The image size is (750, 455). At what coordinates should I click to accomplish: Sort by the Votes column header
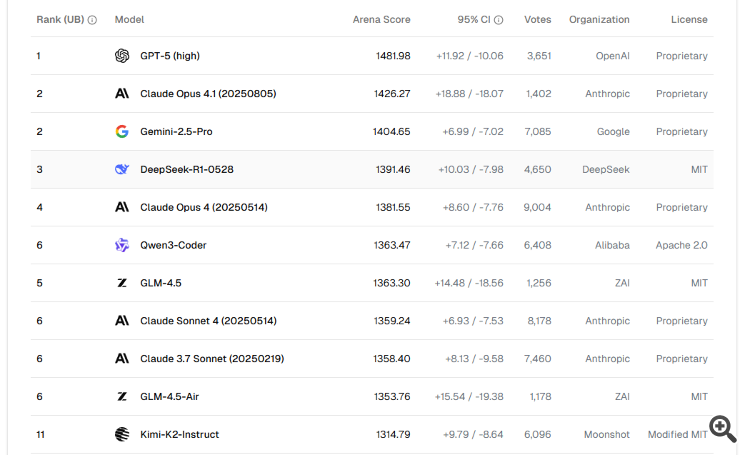(537, 20)
